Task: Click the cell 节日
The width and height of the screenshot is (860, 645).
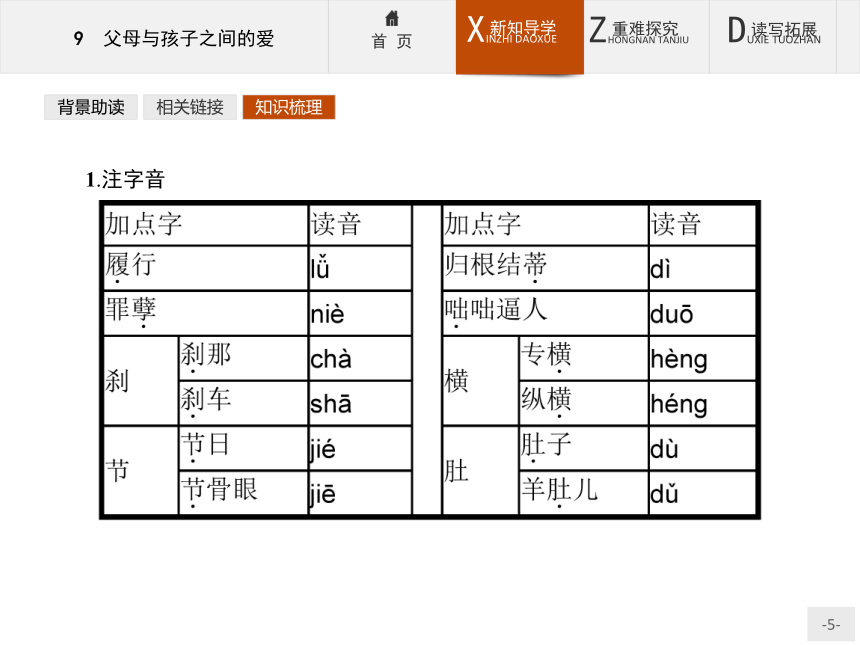Action: click(244, 448)
